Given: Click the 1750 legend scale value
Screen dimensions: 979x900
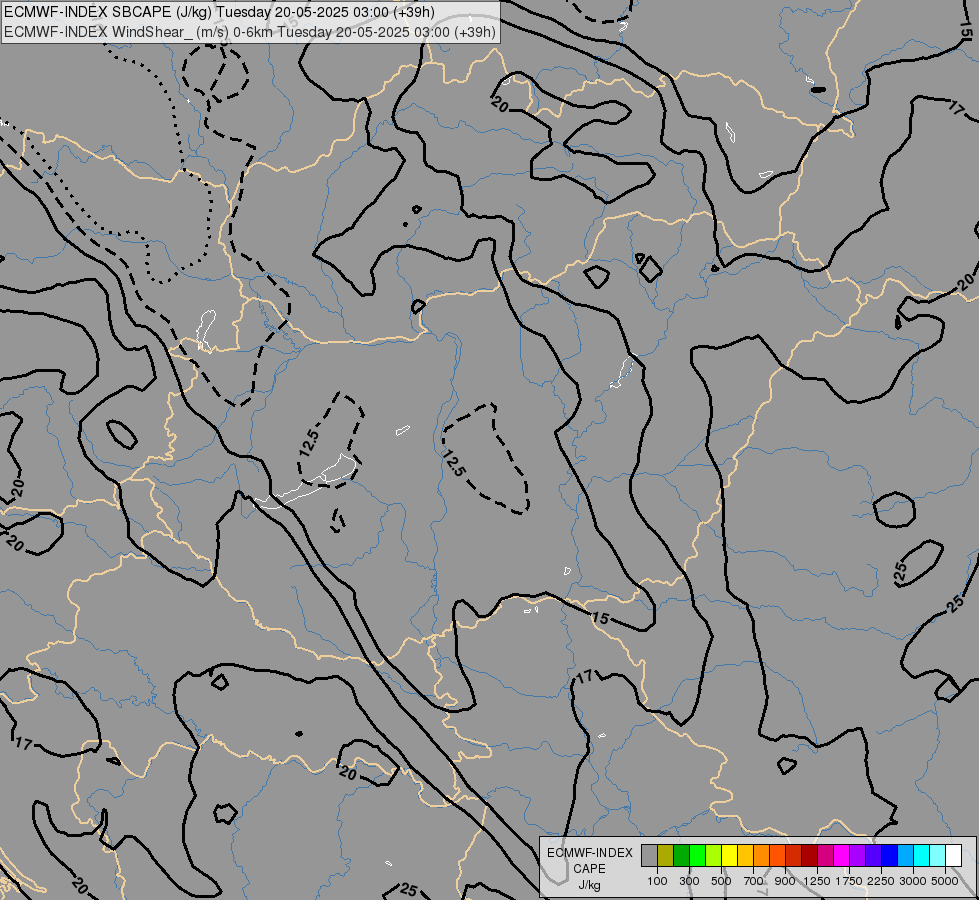Looking at the screenshot, I should [x=849, y=881].
